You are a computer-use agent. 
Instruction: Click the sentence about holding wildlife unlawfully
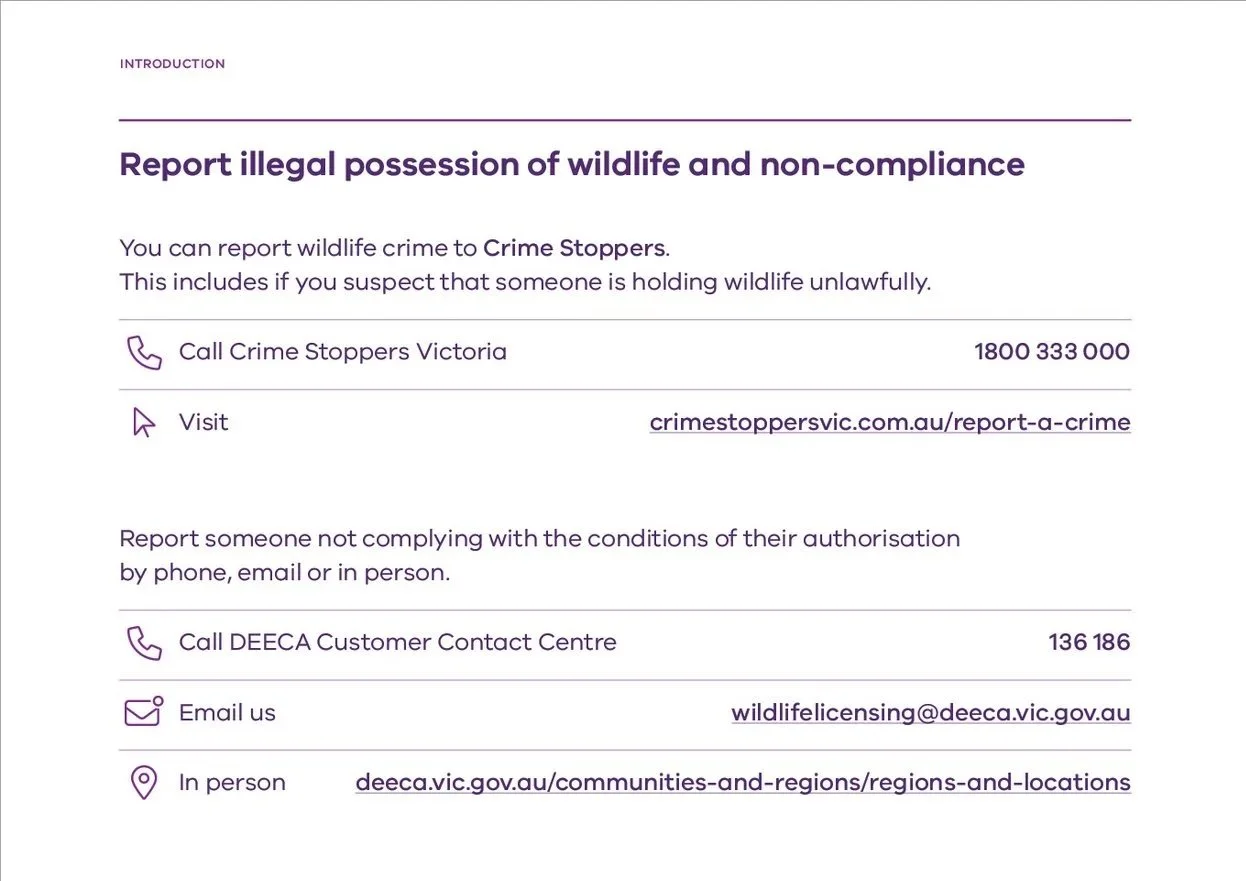click(525, 282)
